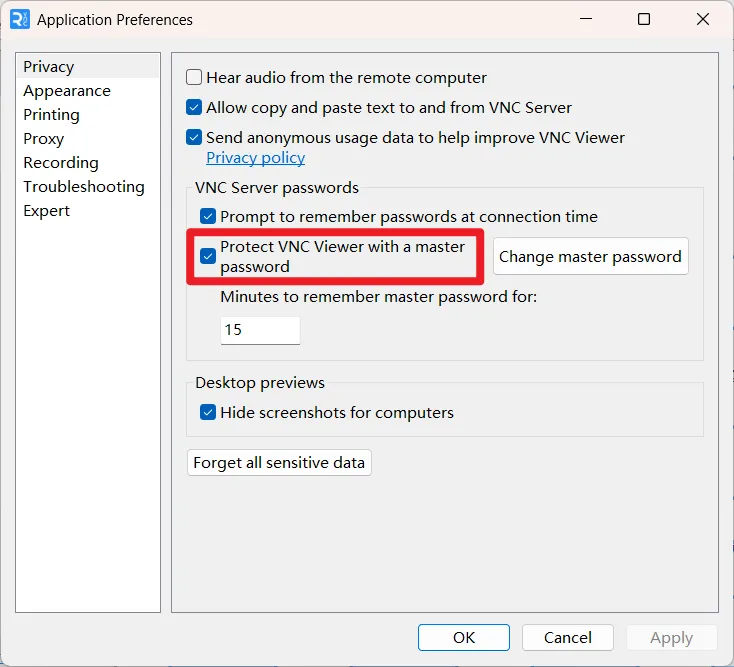The image size is (734, 667).
Task: Switch to the Proxy section
Action: coord(44,139)
